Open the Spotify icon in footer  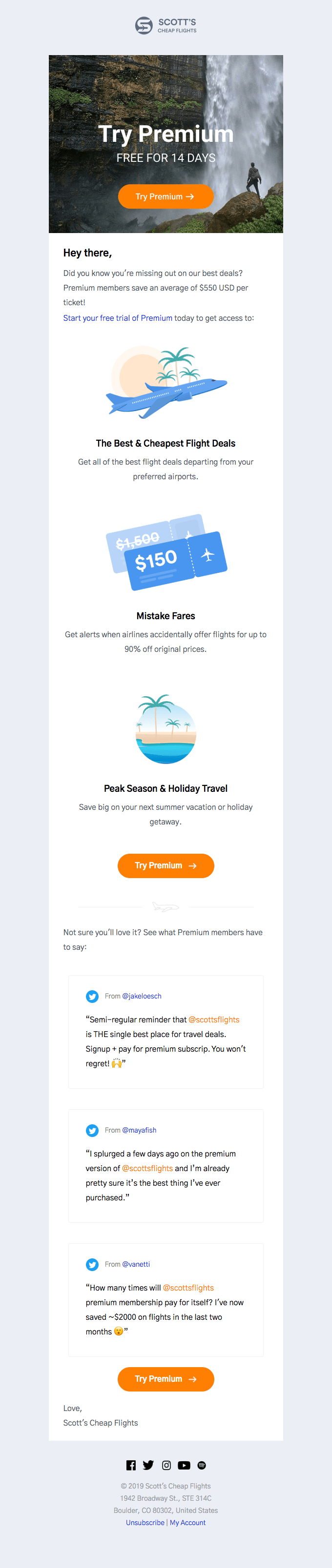click(x=202, y=1465)
